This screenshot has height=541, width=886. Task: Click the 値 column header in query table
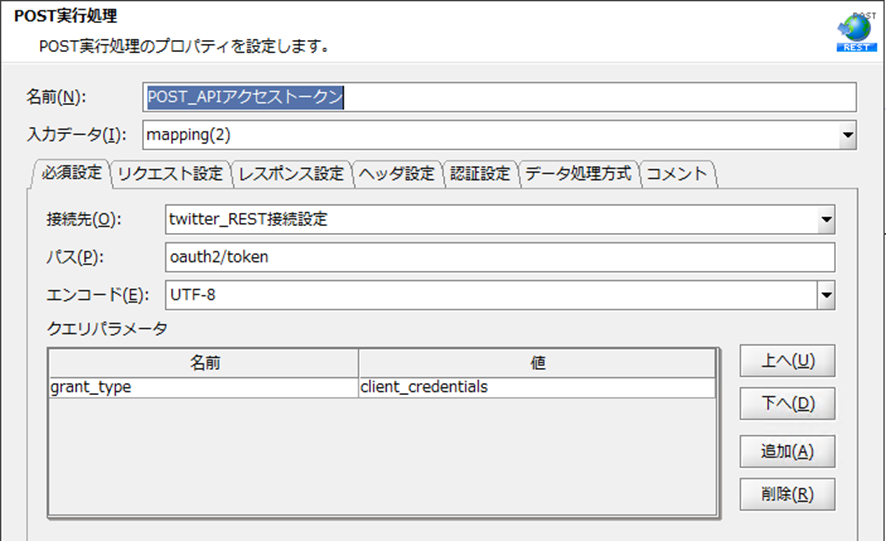coord(537,363)
